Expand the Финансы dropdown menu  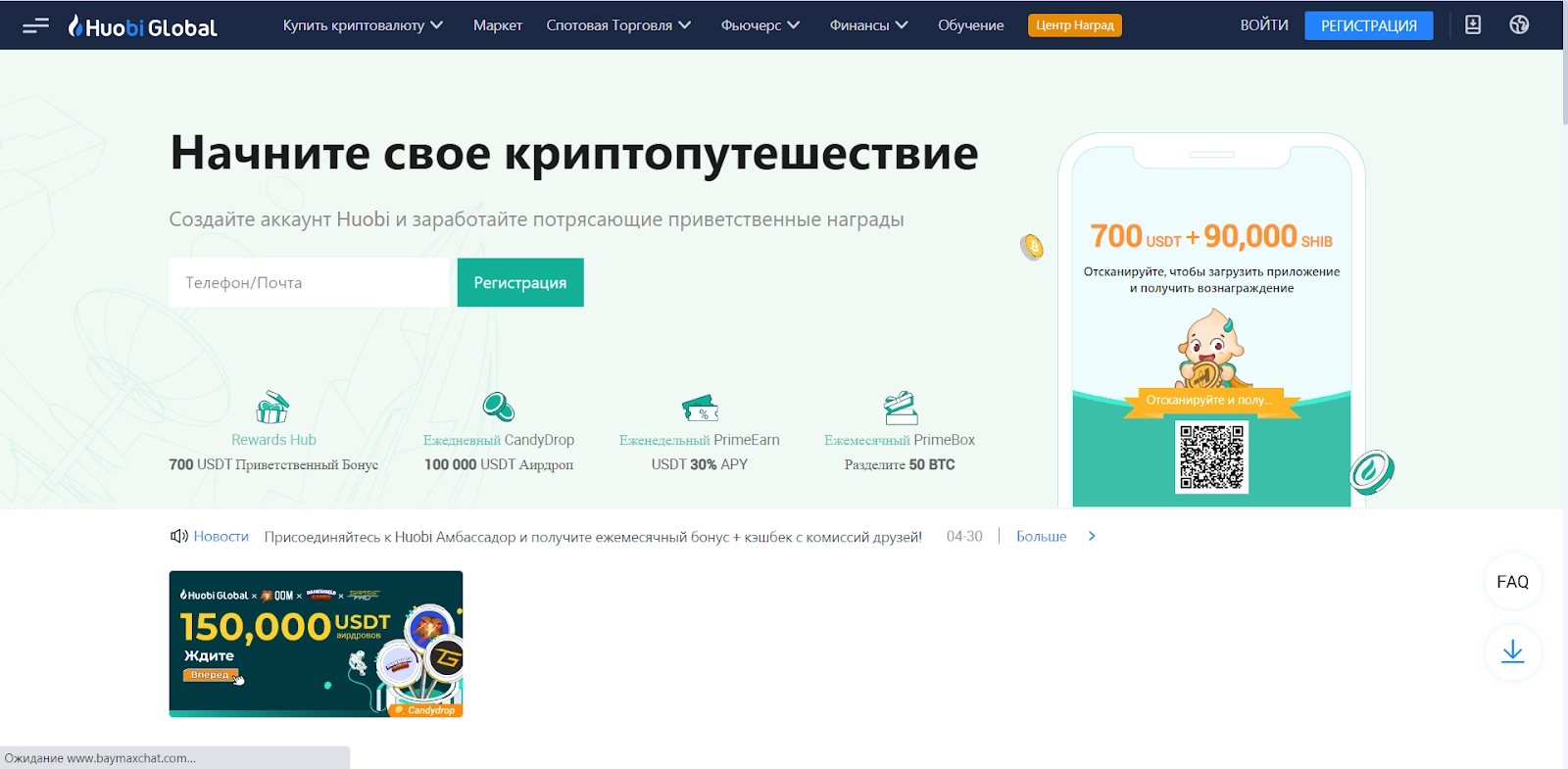tap(868, 25)
